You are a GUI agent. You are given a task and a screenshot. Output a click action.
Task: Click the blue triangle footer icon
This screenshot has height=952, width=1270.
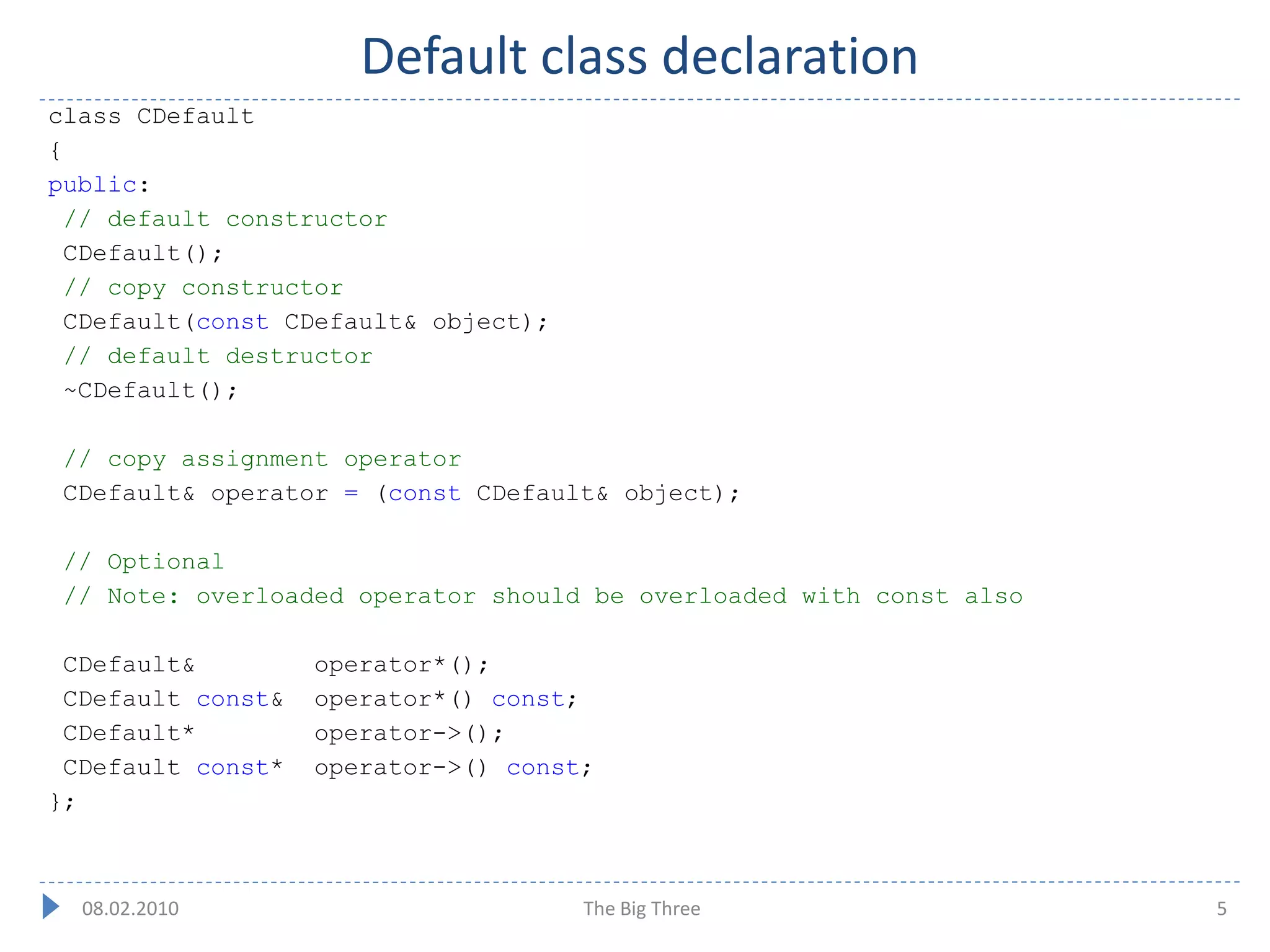pyautogui.click(x=51, y=906)
